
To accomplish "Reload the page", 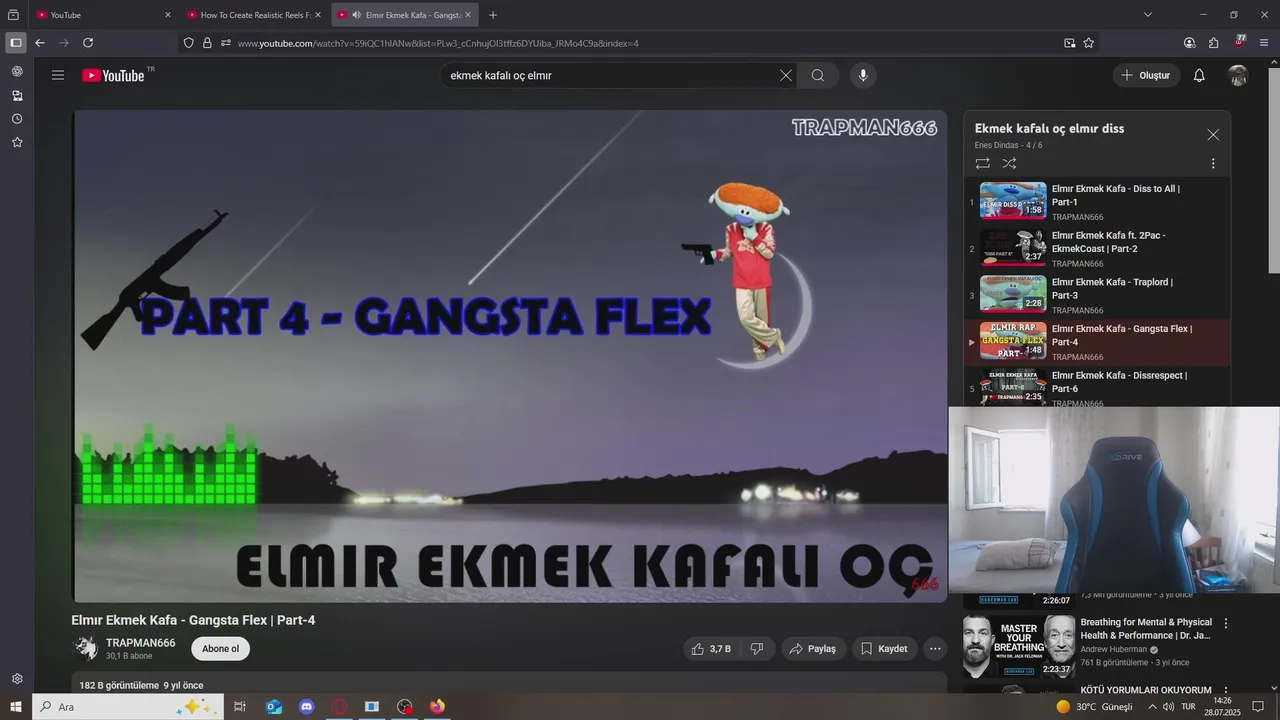I will [x=88, y=43].
